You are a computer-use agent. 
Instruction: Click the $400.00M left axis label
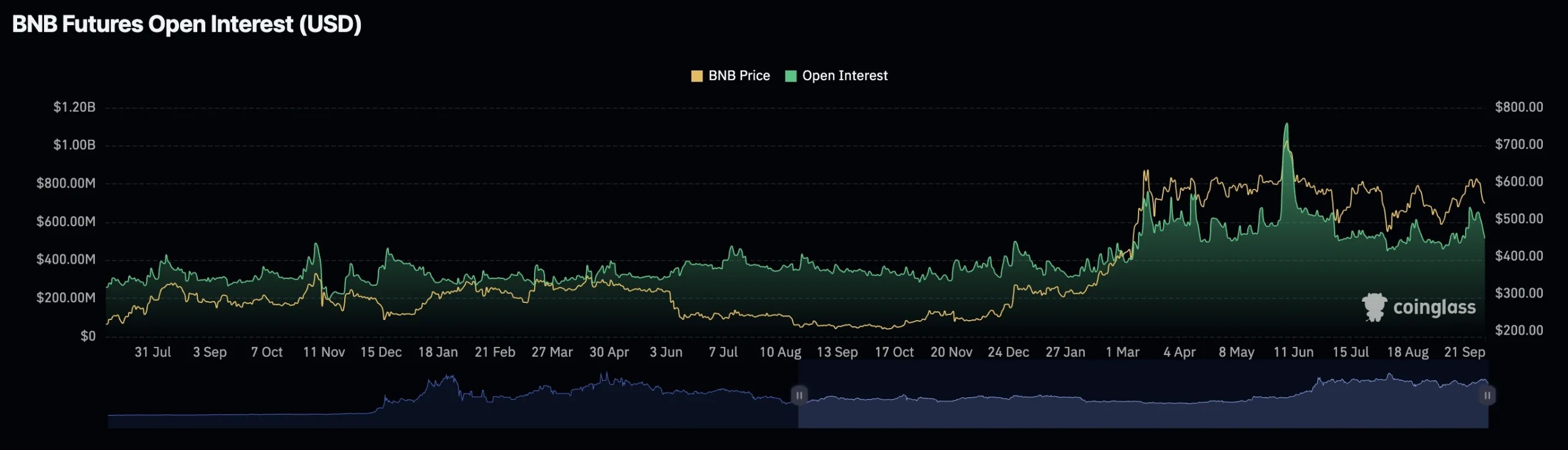(x=66, y=259)
